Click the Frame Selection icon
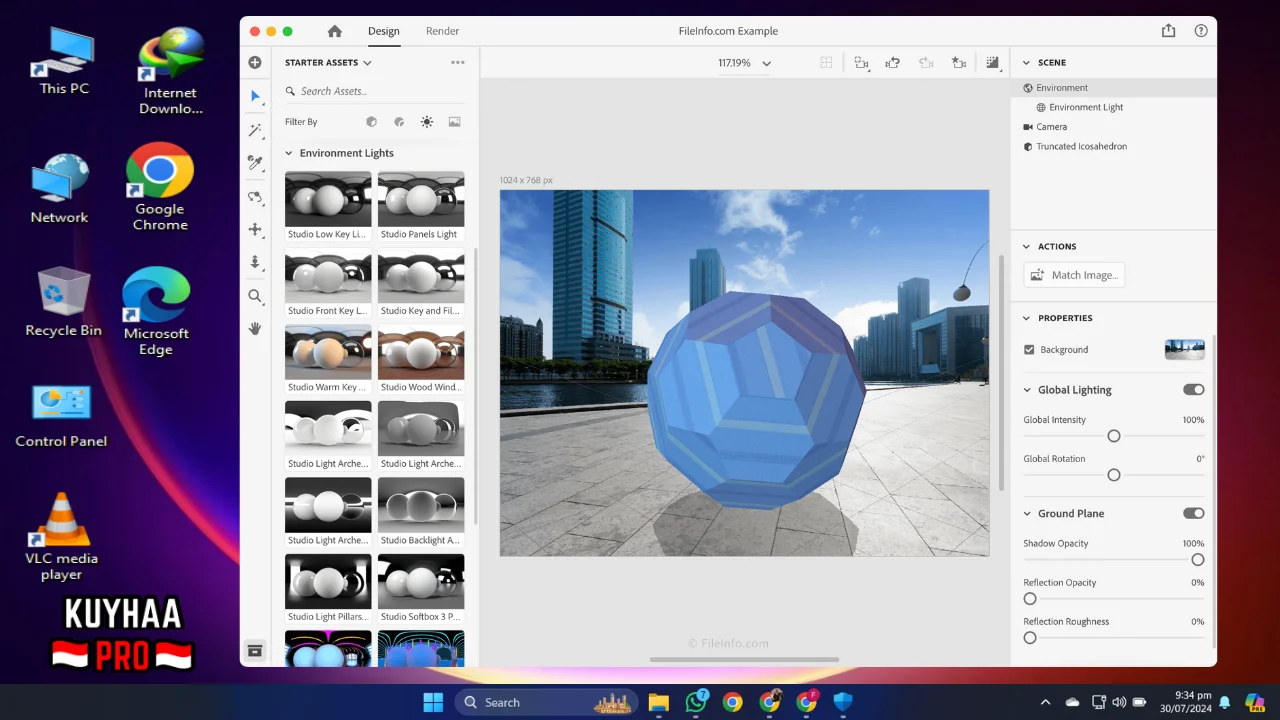The height and width of the screenshot is (720, 1280). point(826,62)
